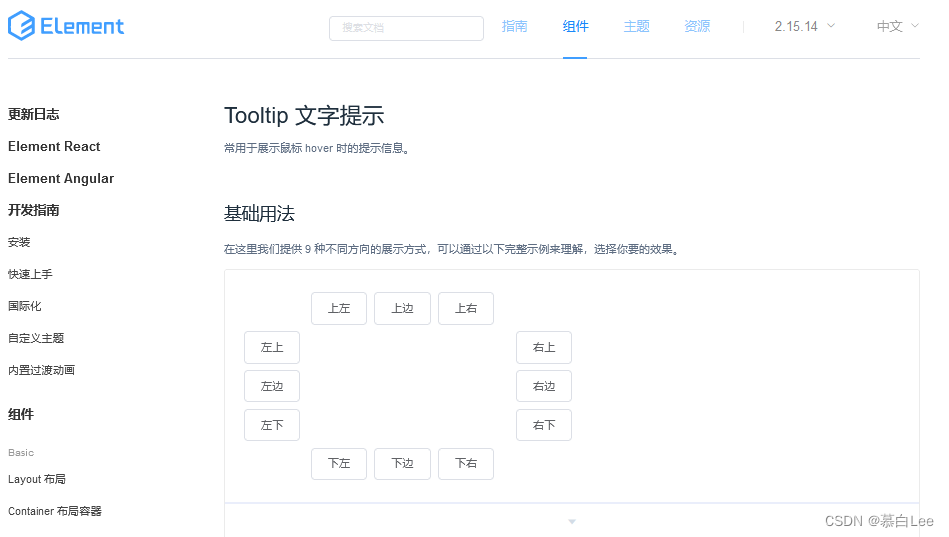
Task: Click the Element logo
Action: point(66,26)
